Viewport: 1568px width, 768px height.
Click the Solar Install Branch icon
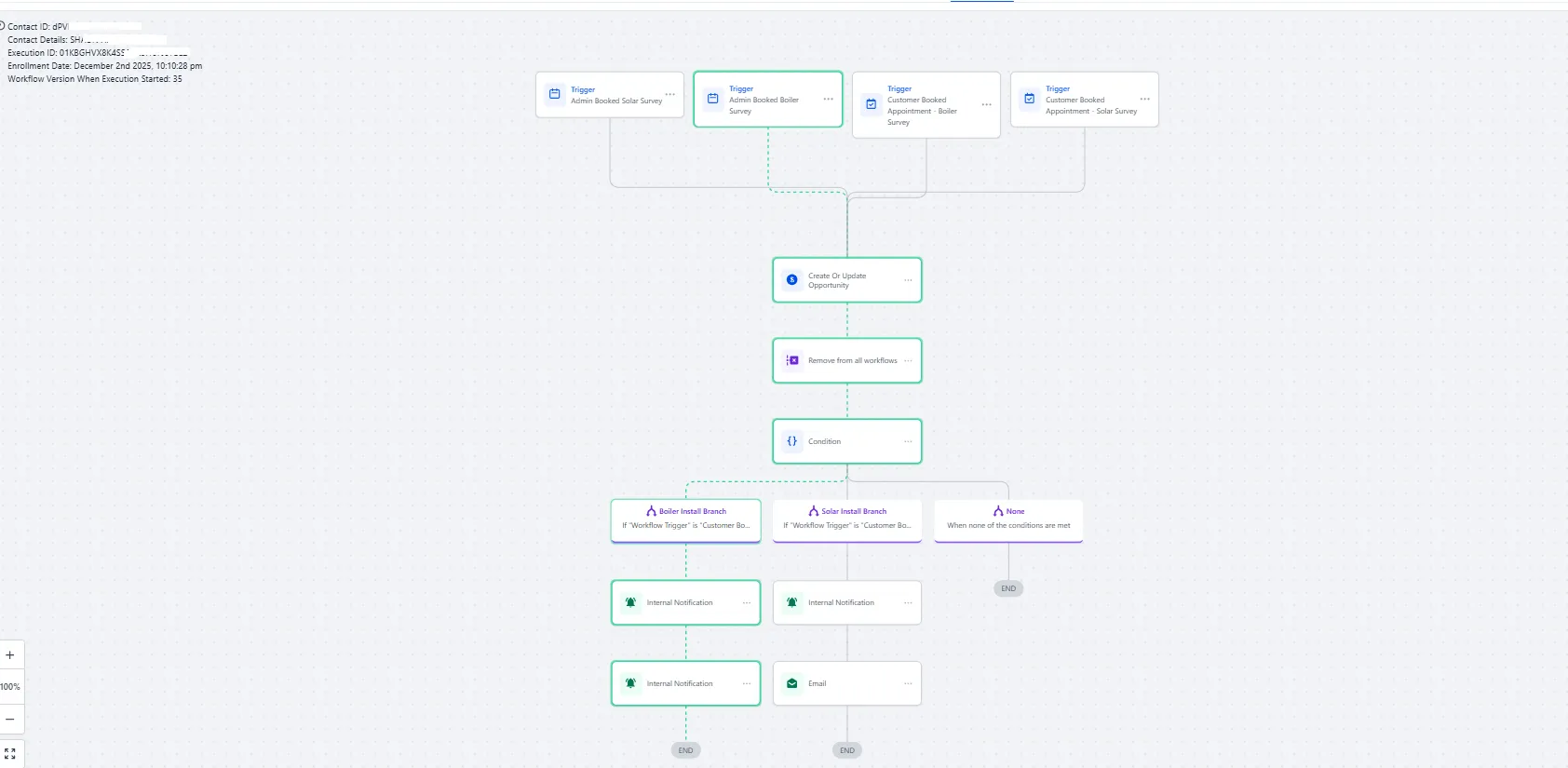click(x=813, y=511)
